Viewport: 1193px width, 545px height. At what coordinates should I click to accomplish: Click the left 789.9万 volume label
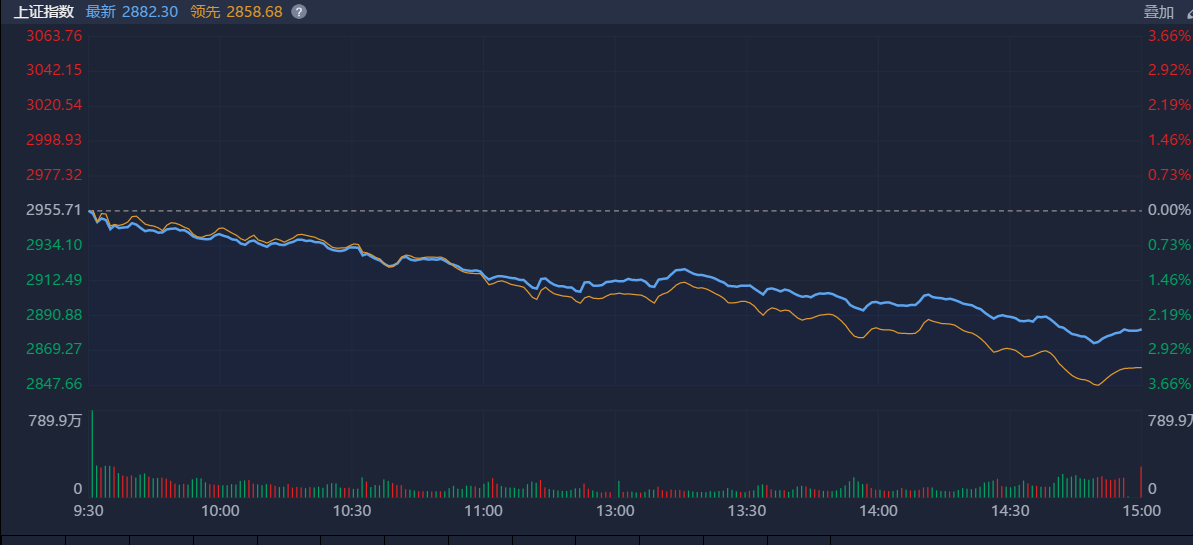point(55,421)
